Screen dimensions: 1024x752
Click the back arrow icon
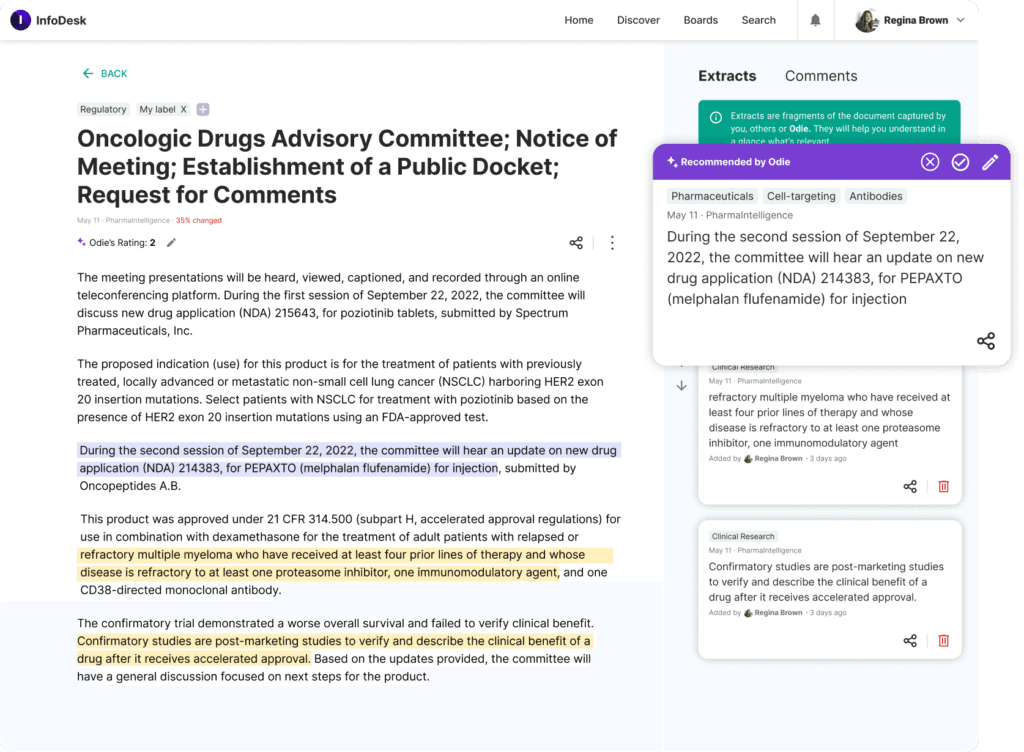88,74
